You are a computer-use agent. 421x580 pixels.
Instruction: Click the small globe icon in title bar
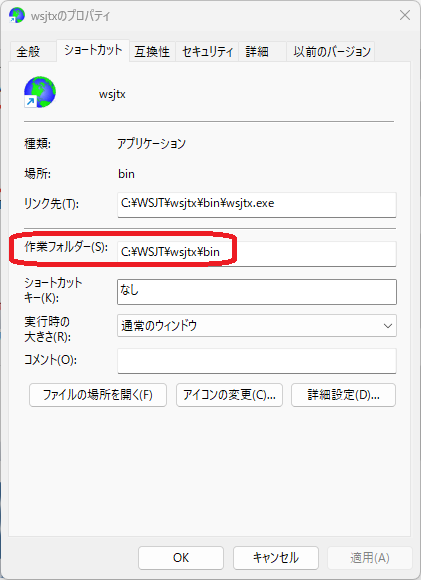click(17, 16)
